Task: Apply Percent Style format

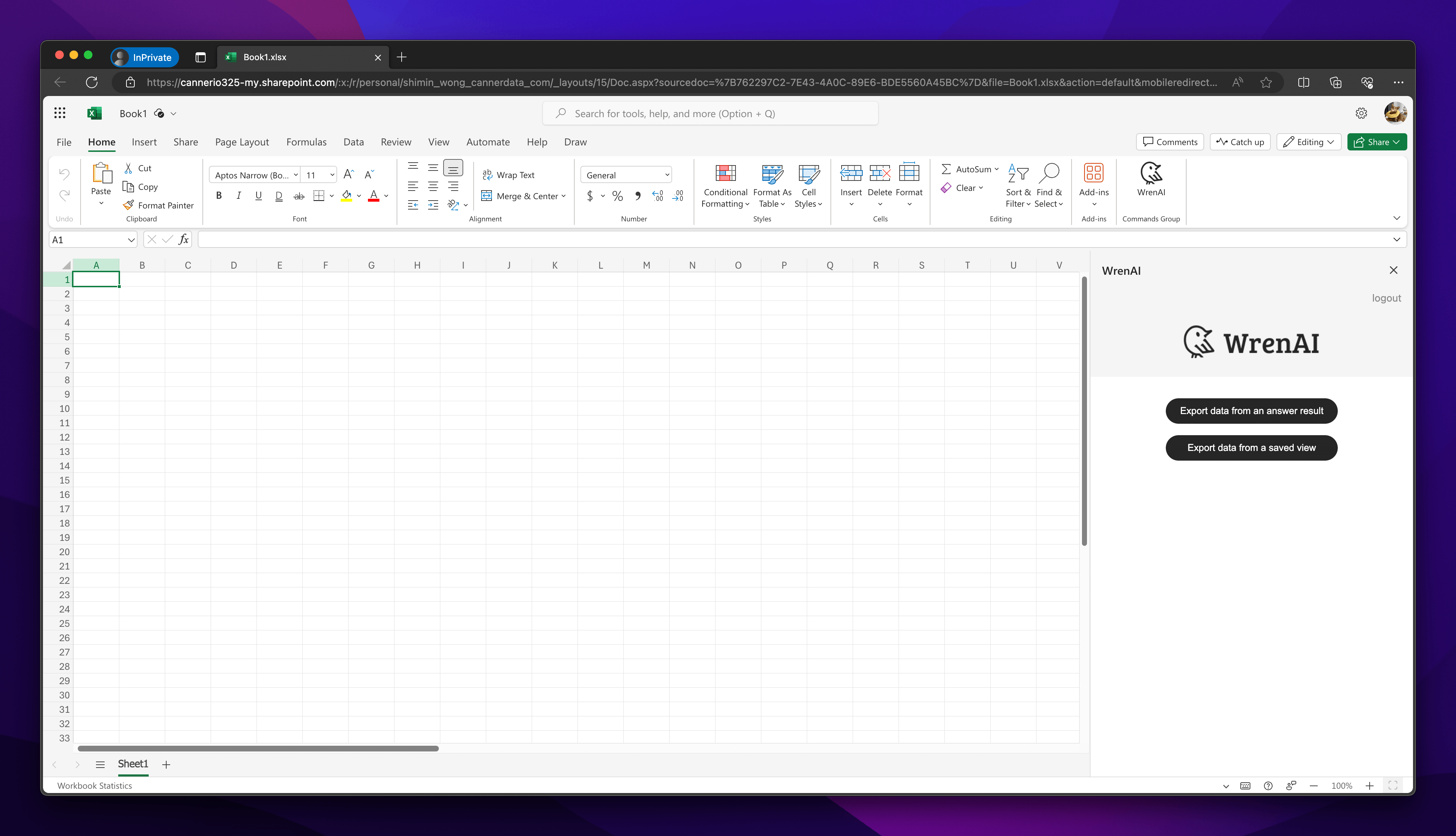Action: coord(617,196)
